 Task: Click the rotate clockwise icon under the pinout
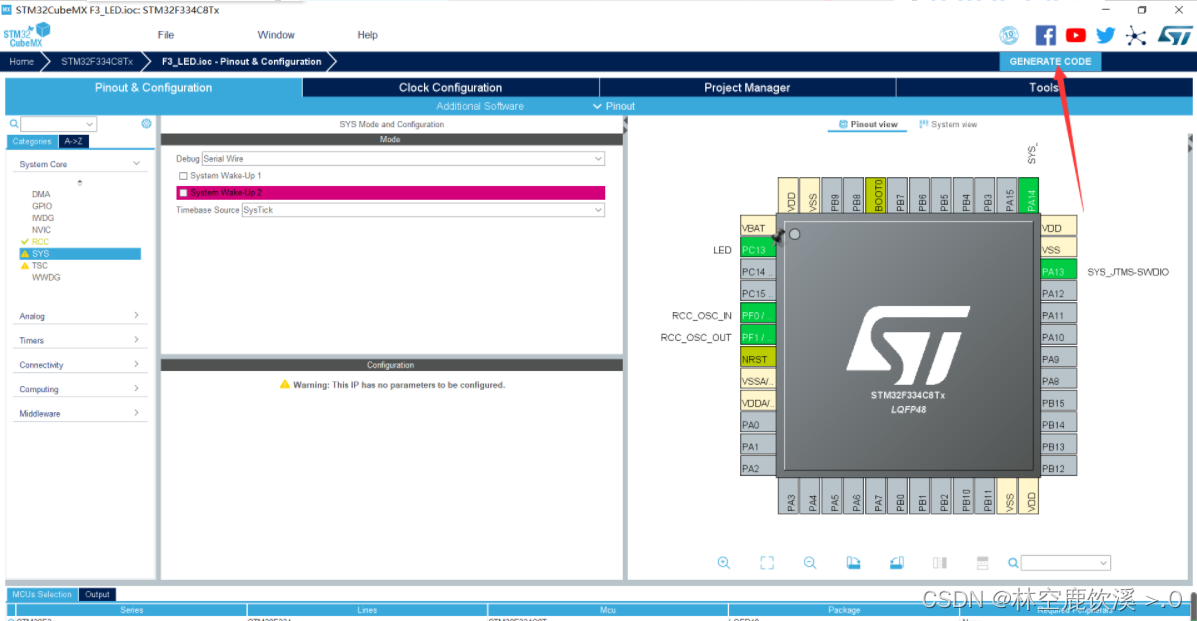[x=853, y=562]
